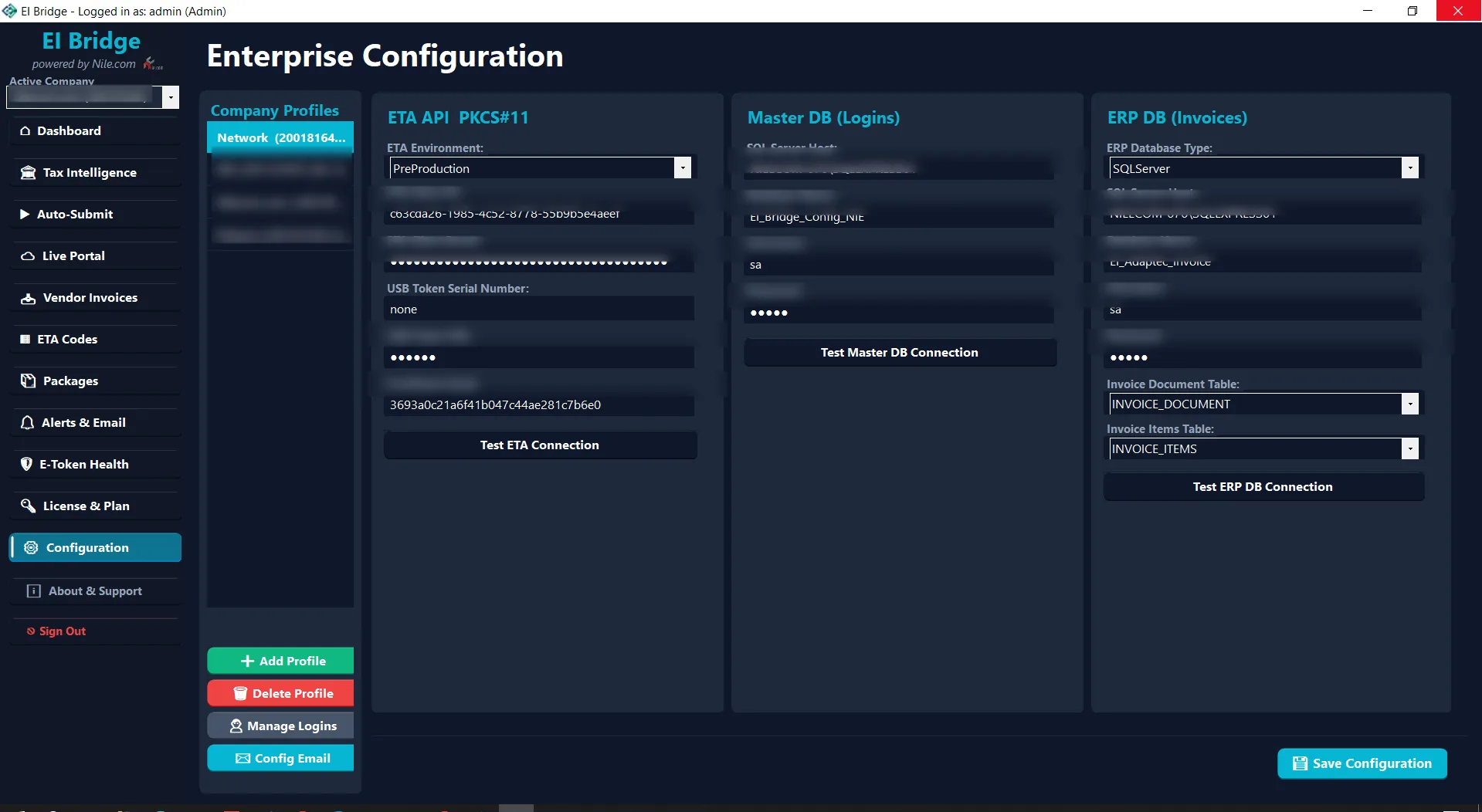Open E-Token Health shield icon

tap(26, 465)
